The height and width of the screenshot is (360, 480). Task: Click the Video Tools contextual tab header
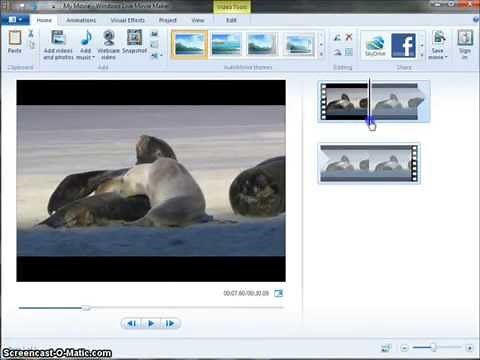[x=232, y=7]
